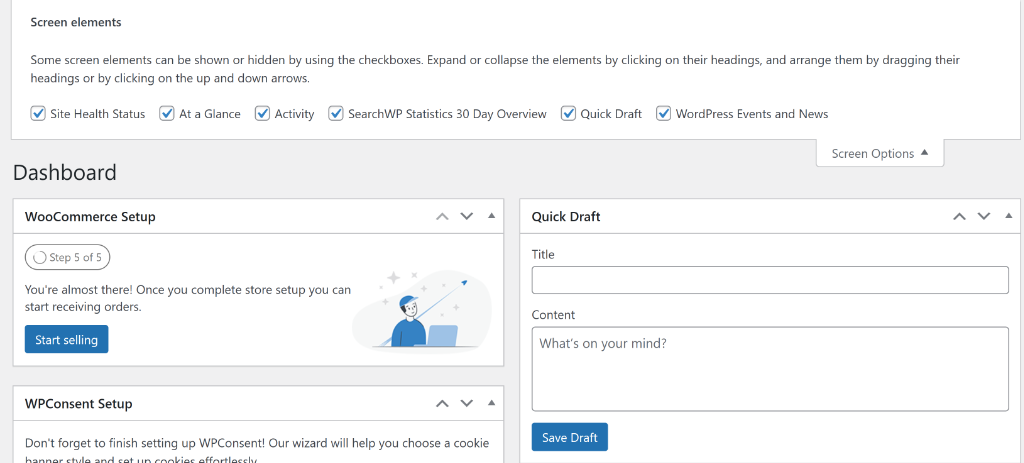The height and width of the screenshot is (463, 1024).
Task: Click the Save Draft button
Action: click(x=569, y=438)
